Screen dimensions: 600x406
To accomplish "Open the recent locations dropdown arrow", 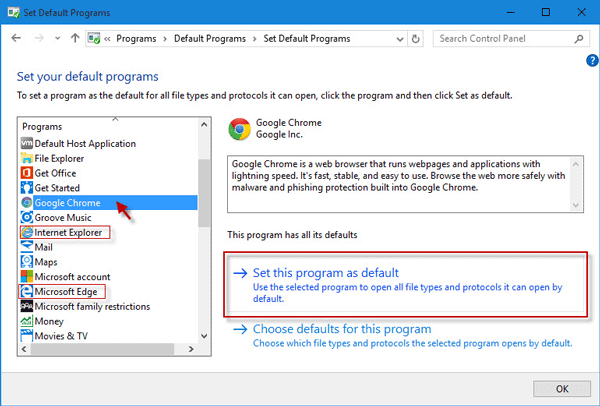I will 57,38.
